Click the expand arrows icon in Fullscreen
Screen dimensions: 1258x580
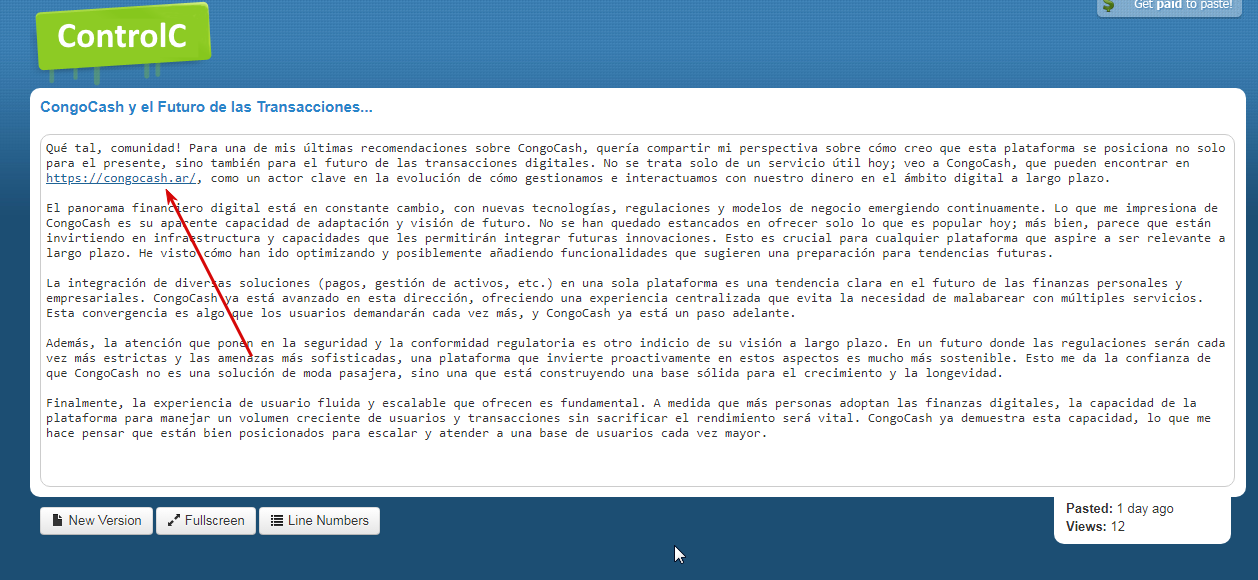pyautogui.click(x=174, y=521)
